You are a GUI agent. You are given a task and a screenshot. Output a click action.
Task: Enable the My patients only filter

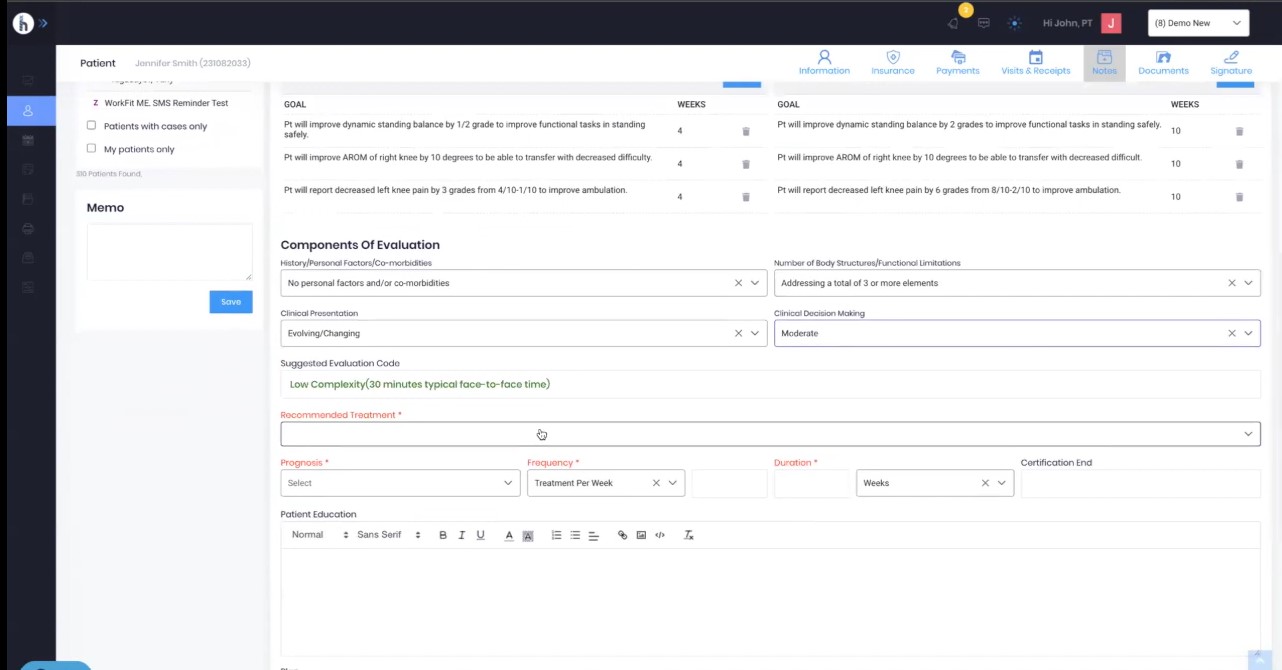click(x=91, y=148)
